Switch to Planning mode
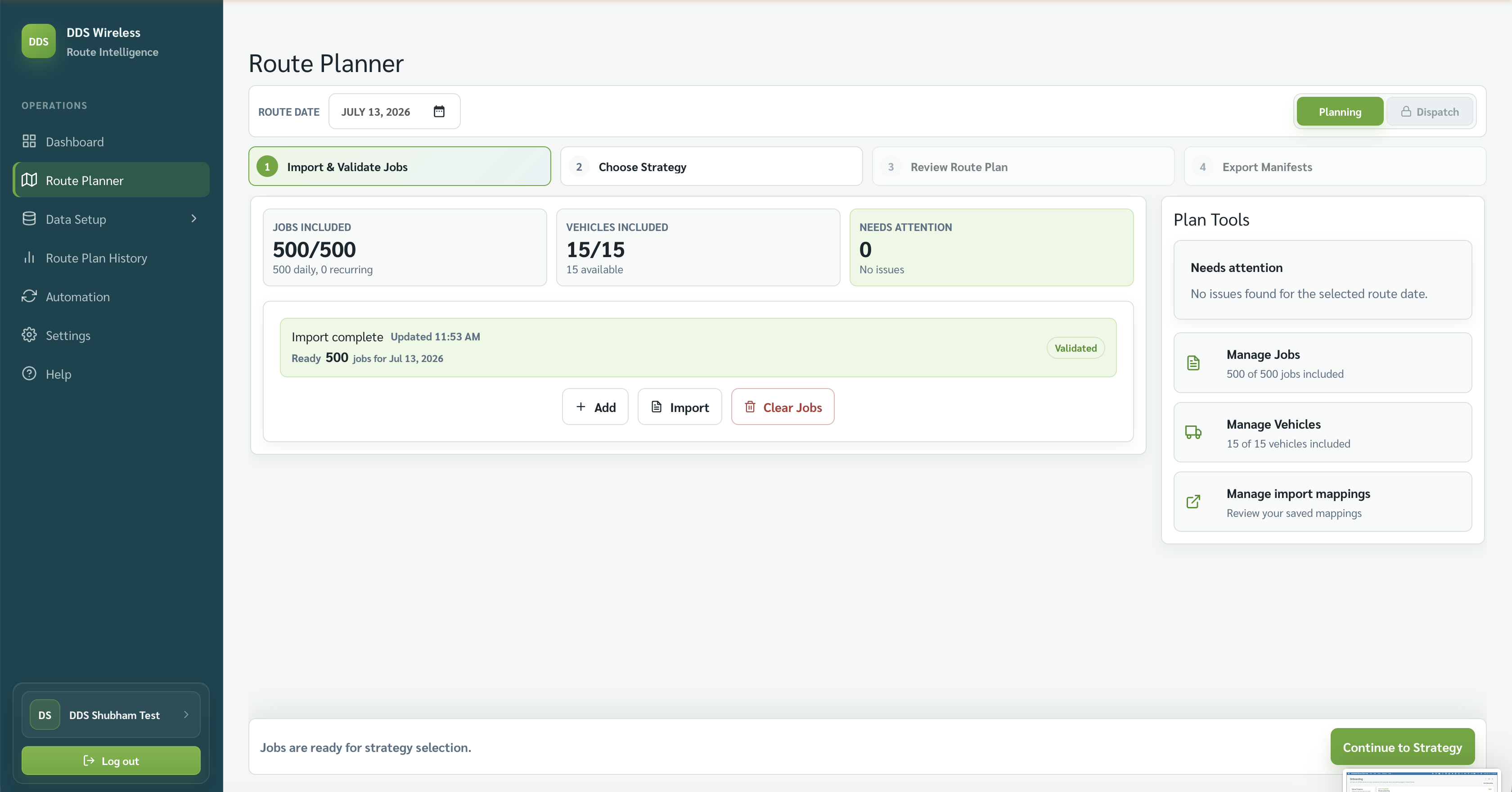Screen dimensions: 1512x792 click(x=1340, y=112)
